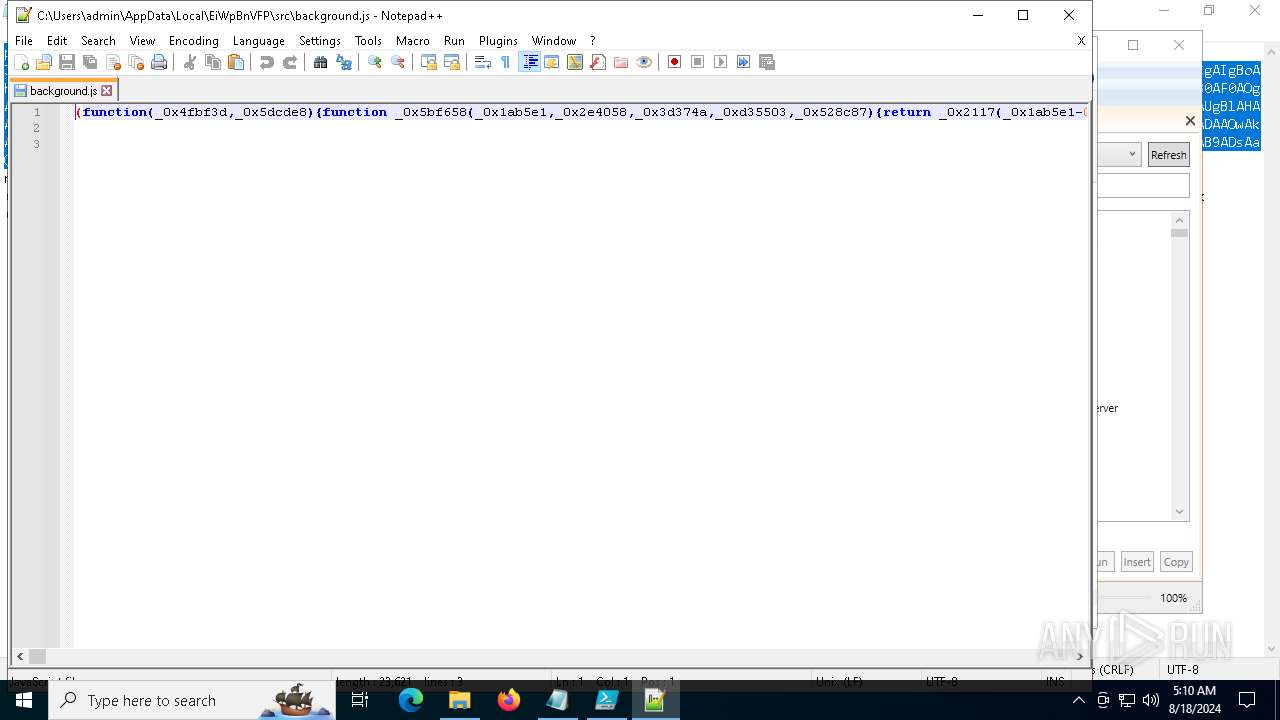Redo the action with the Redo icon

(x=290, y=62)
